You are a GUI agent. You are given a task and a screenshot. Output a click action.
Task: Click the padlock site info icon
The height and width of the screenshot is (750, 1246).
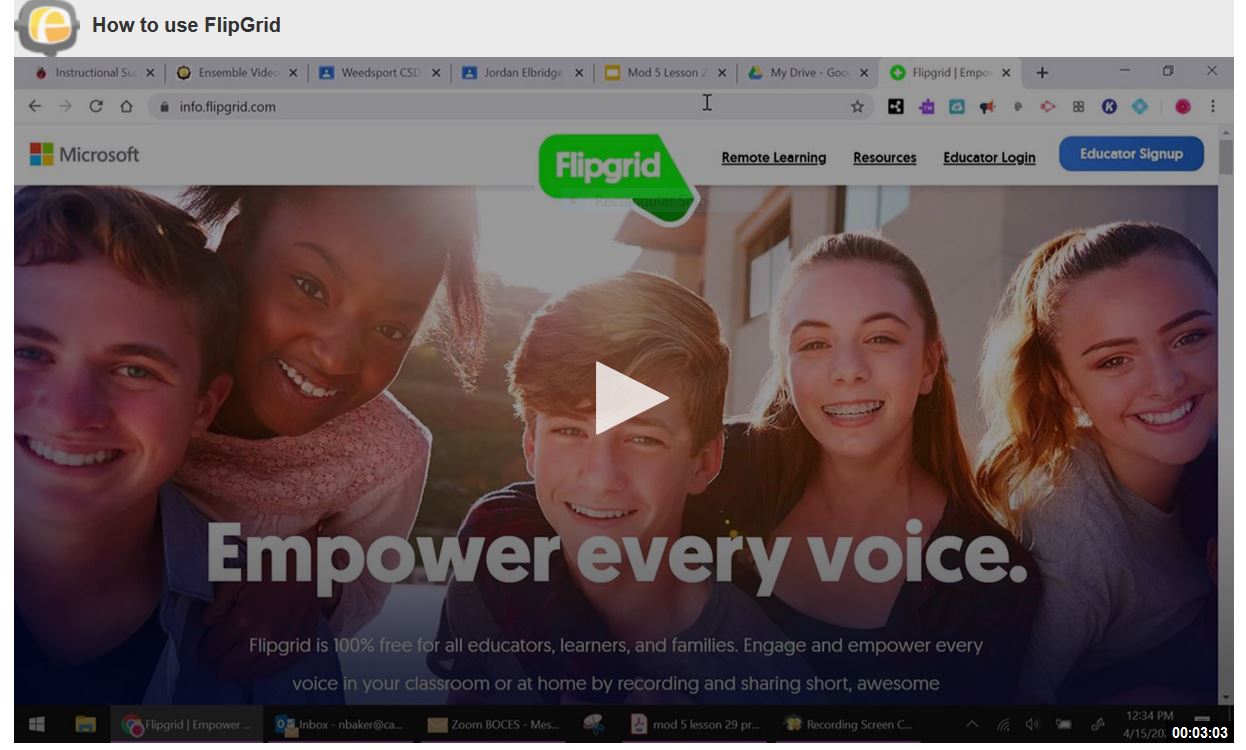pyautogui.click(x=165, y=106)
